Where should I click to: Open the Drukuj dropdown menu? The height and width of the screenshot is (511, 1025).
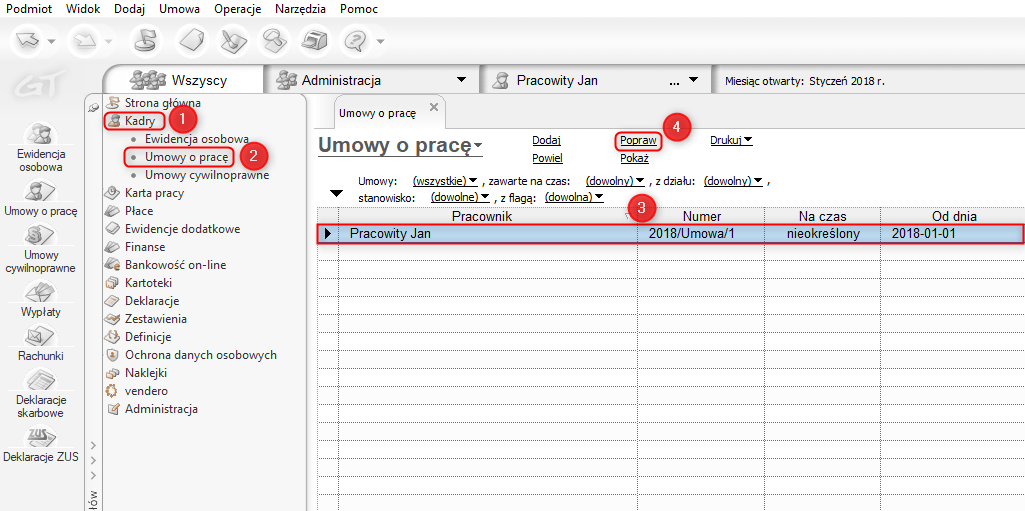731,140
